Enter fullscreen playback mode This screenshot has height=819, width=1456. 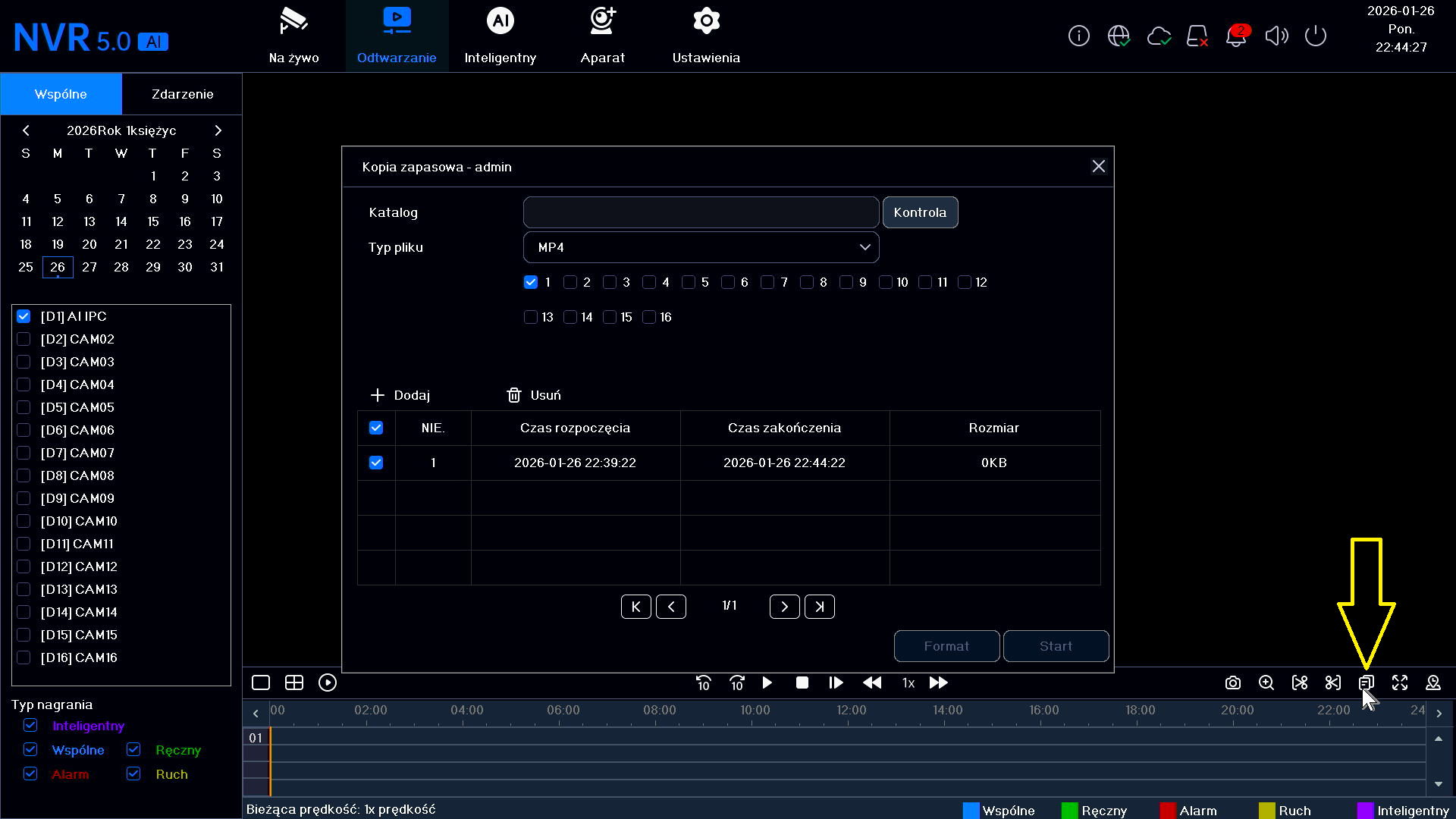point(1400,682)
